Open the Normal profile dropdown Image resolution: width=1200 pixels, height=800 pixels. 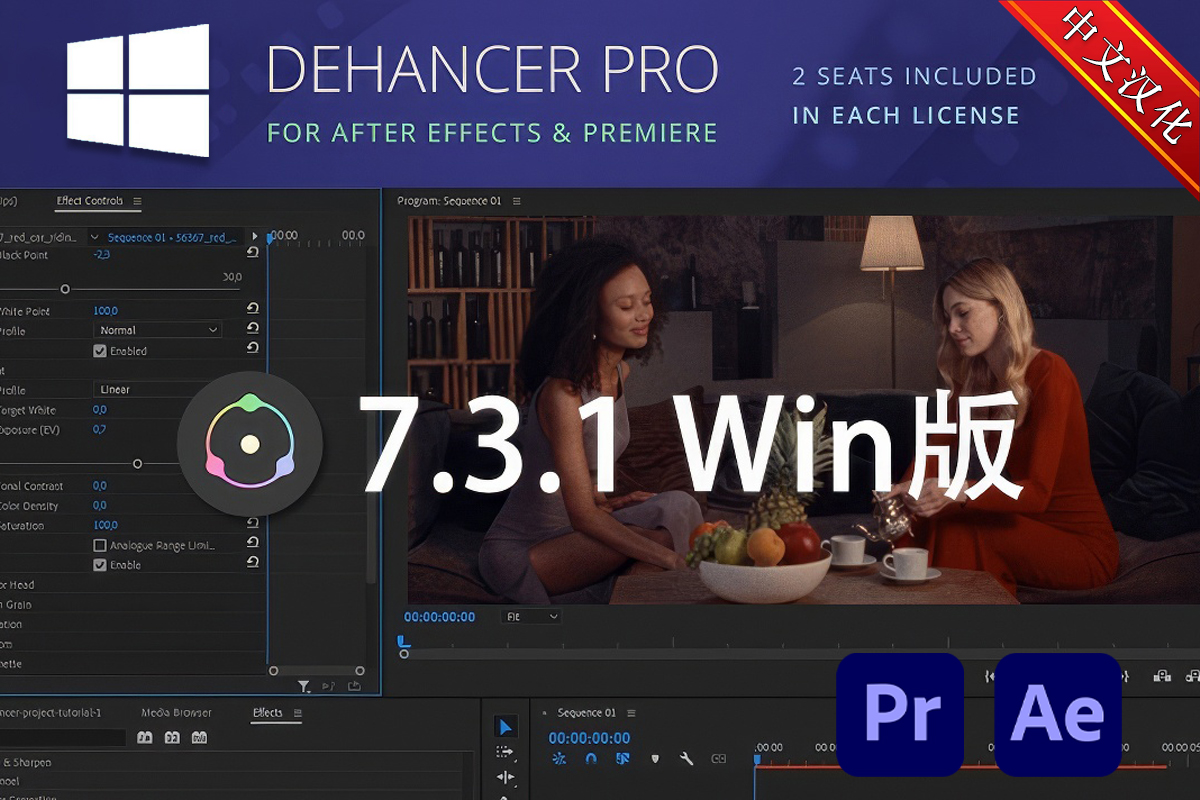tap(158, 330)
